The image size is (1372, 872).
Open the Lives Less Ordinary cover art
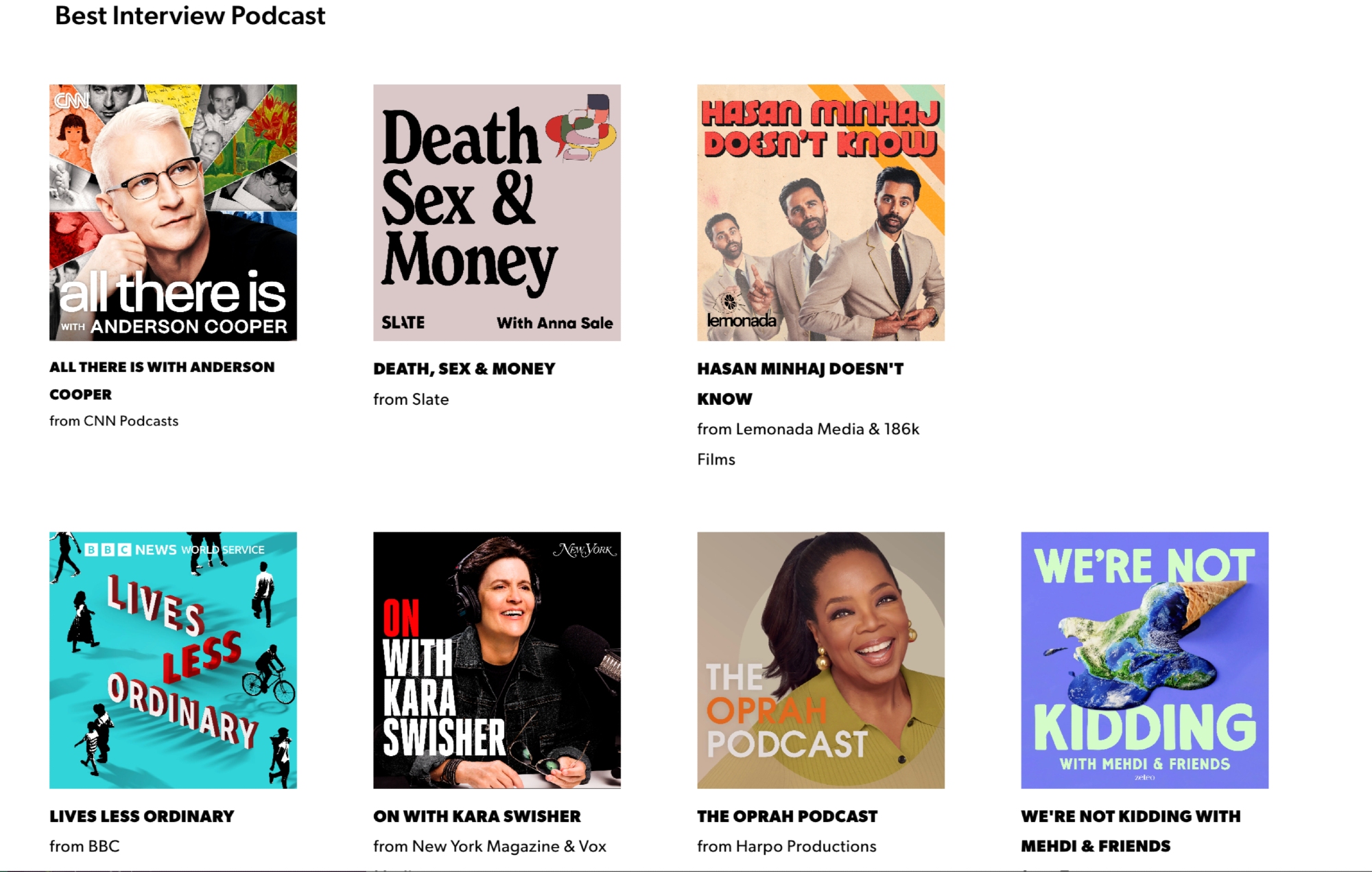pyautogui.click(x=173, y=660)
